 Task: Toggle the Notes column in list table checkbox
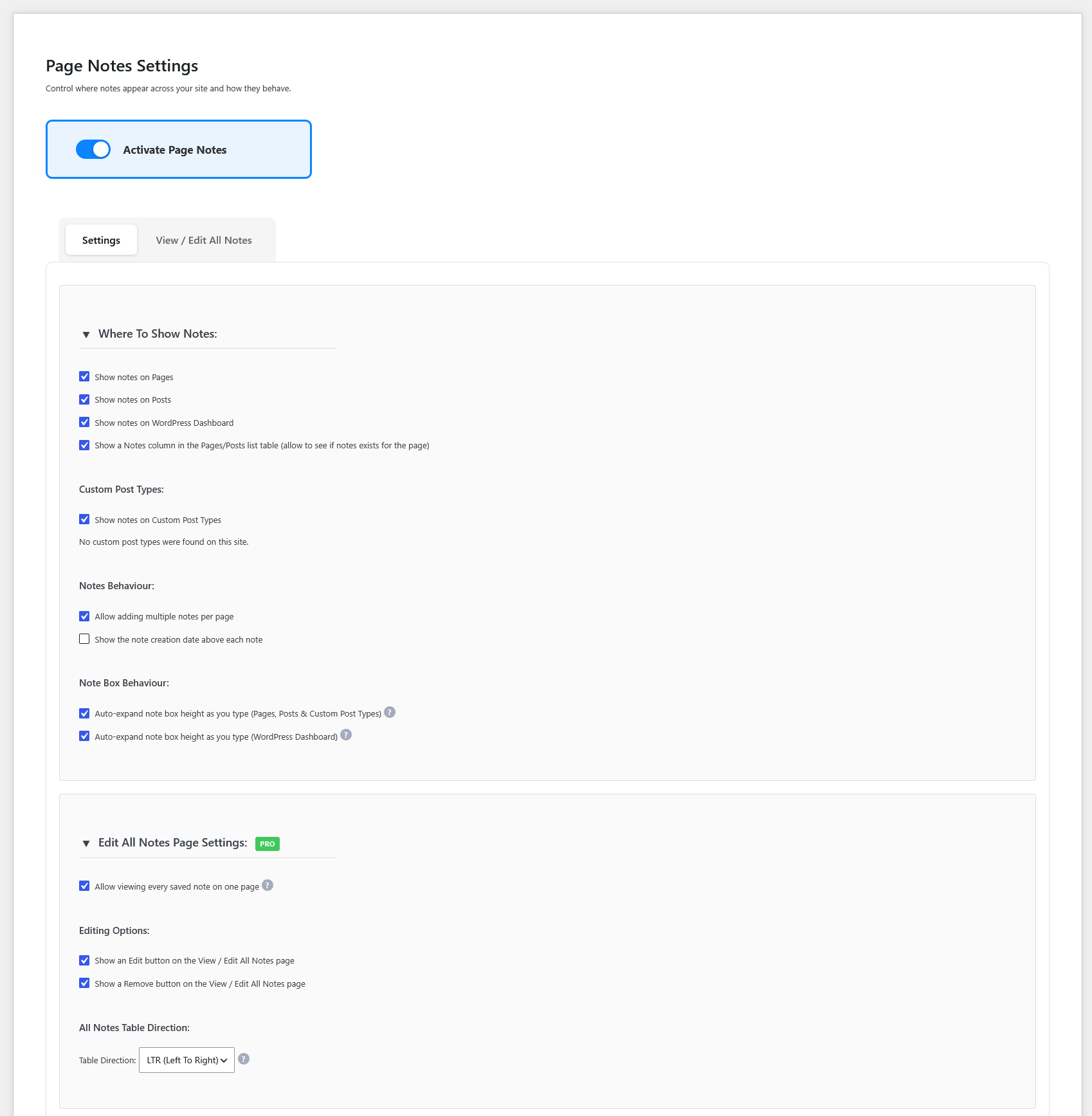(84, 445)
